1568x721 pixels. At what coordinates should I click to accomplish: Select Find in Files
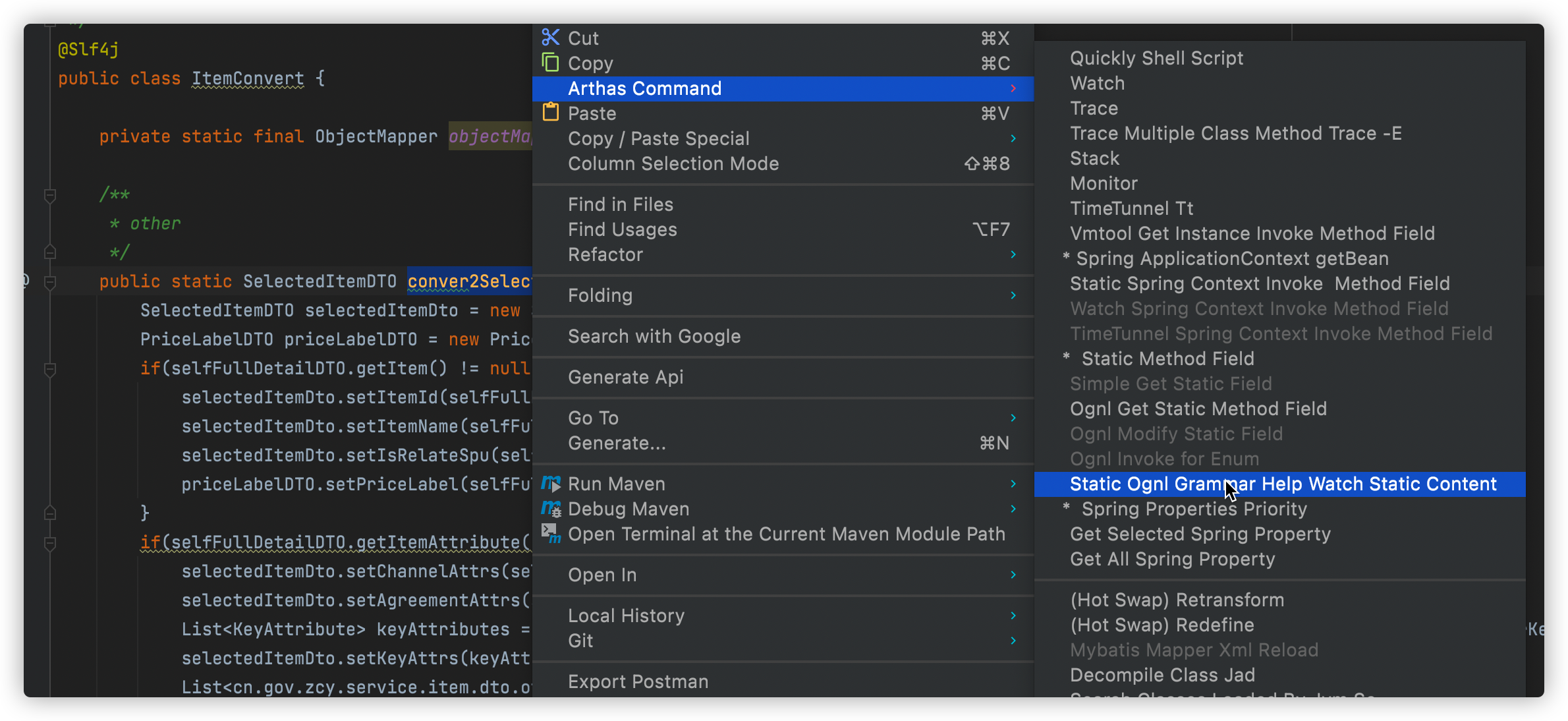coord(783,204)
